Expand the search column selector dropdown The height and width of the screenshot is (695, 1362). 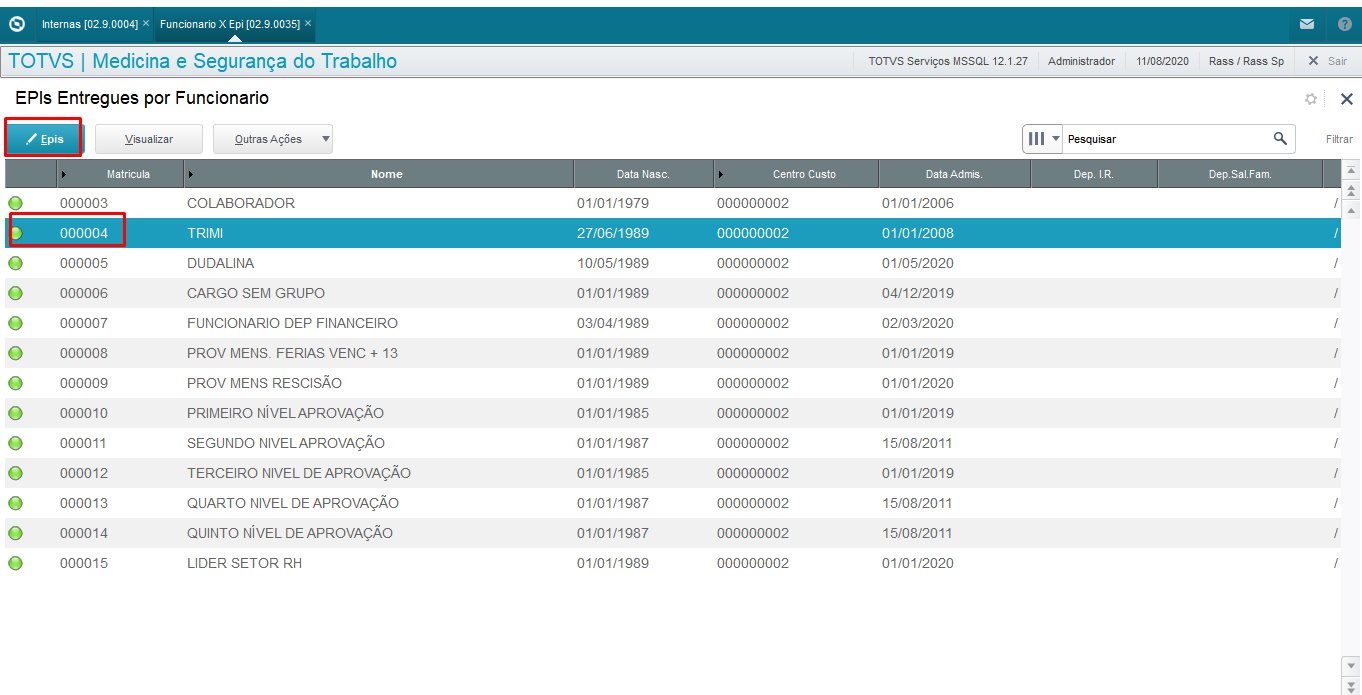pos(1043,139)
